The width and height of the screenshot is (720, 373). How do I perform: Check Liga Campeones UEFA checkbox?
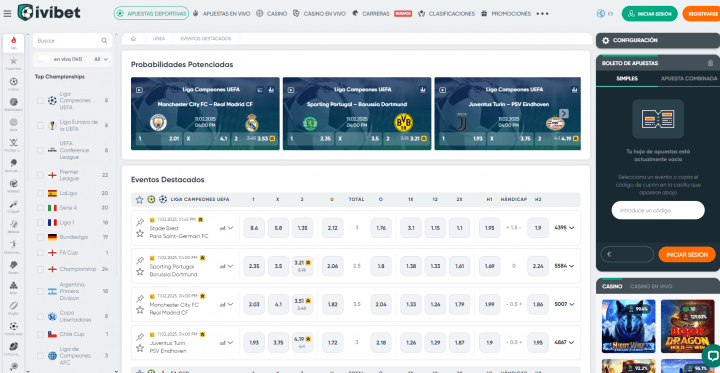click(x=40, y=100)
